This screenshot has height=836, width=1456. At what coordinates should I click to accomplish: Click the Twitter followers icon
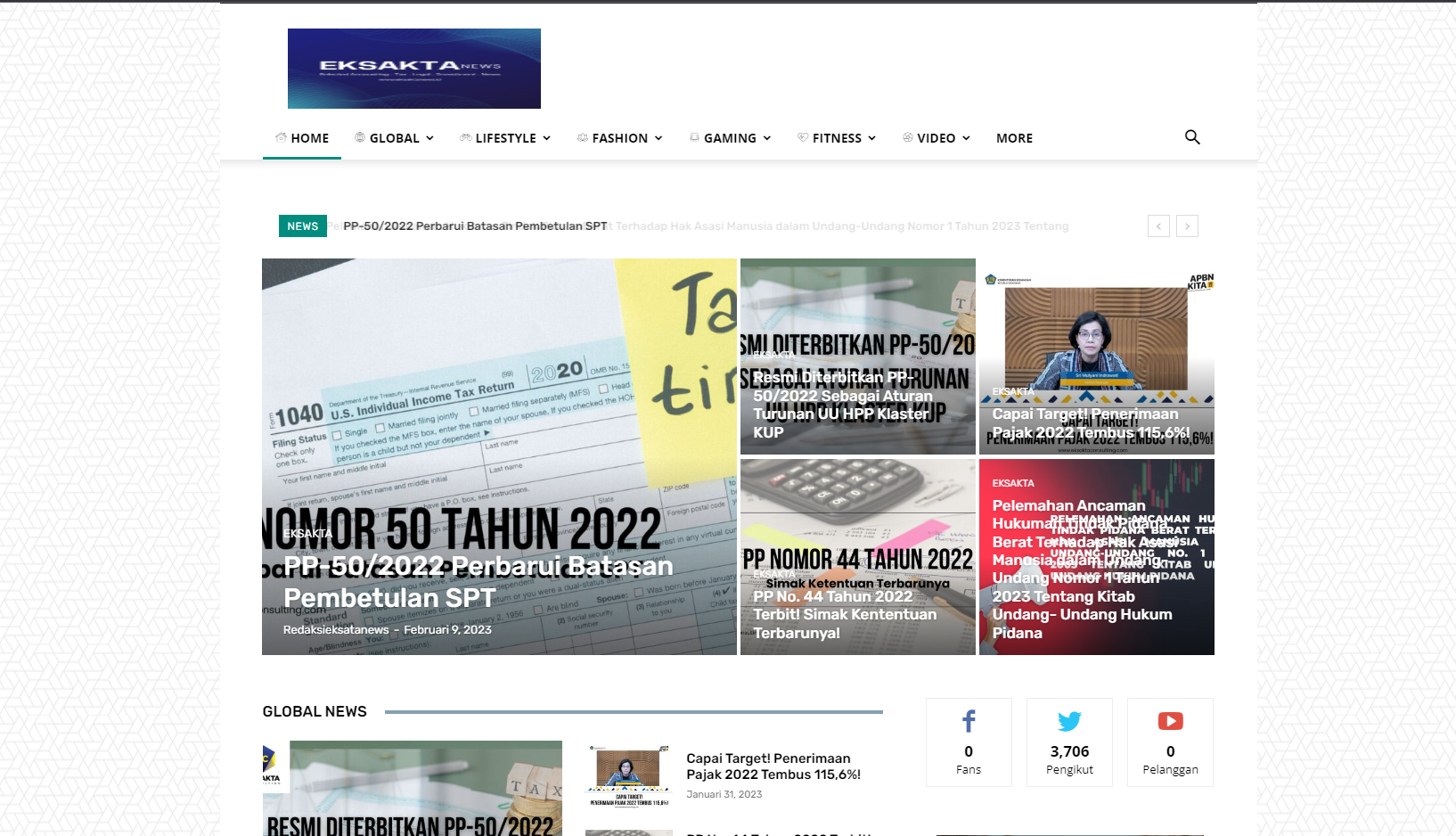(x=1069, y=721)
